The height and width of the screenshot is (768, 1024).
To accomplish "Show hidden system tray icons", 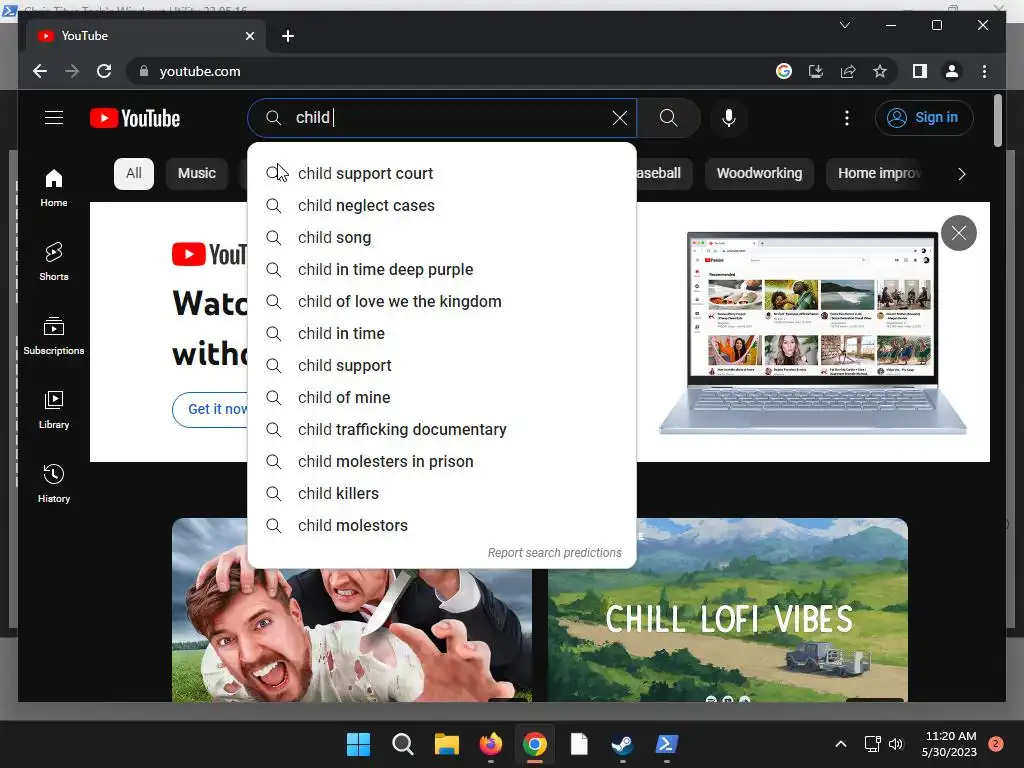I will (x=841, y=744).
